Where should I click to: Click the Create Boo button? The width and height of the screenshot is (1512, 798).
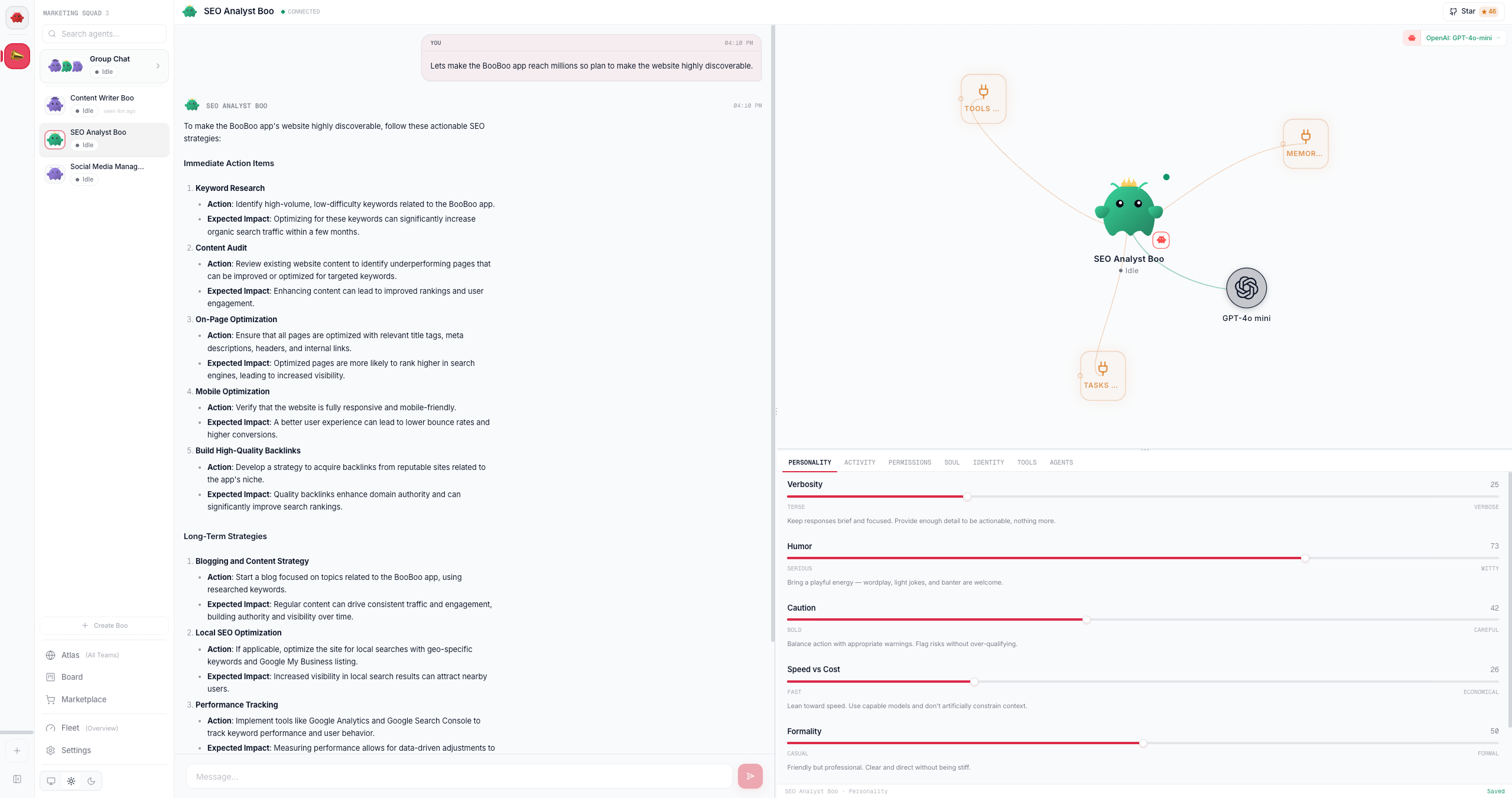point(105,625)
